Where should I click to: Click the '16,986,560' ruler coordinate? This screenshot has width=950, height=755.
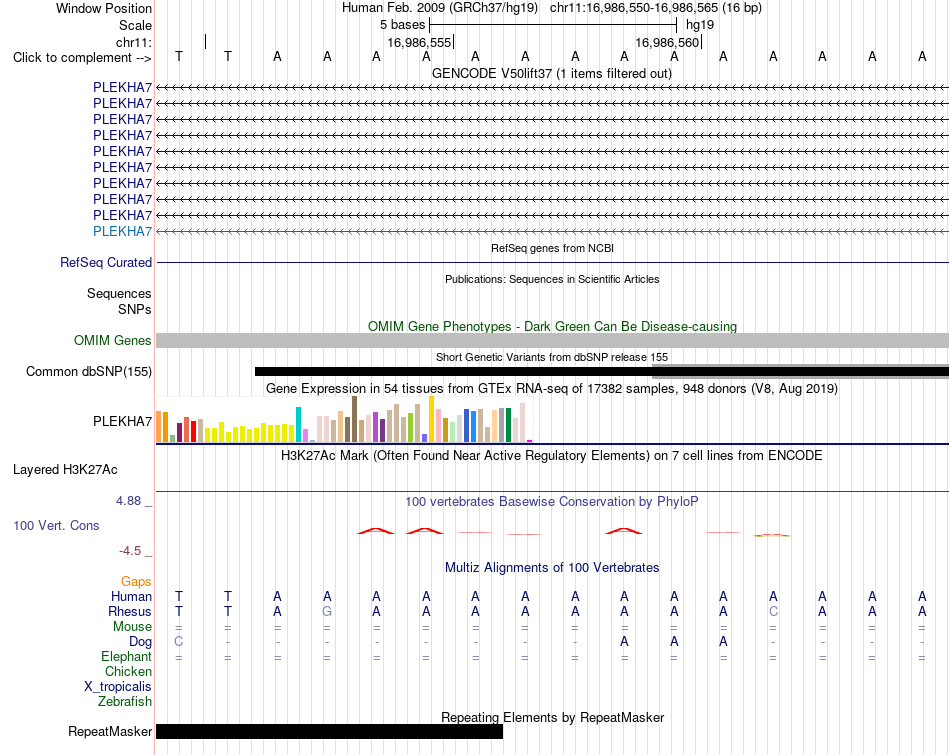coord(668,42)
